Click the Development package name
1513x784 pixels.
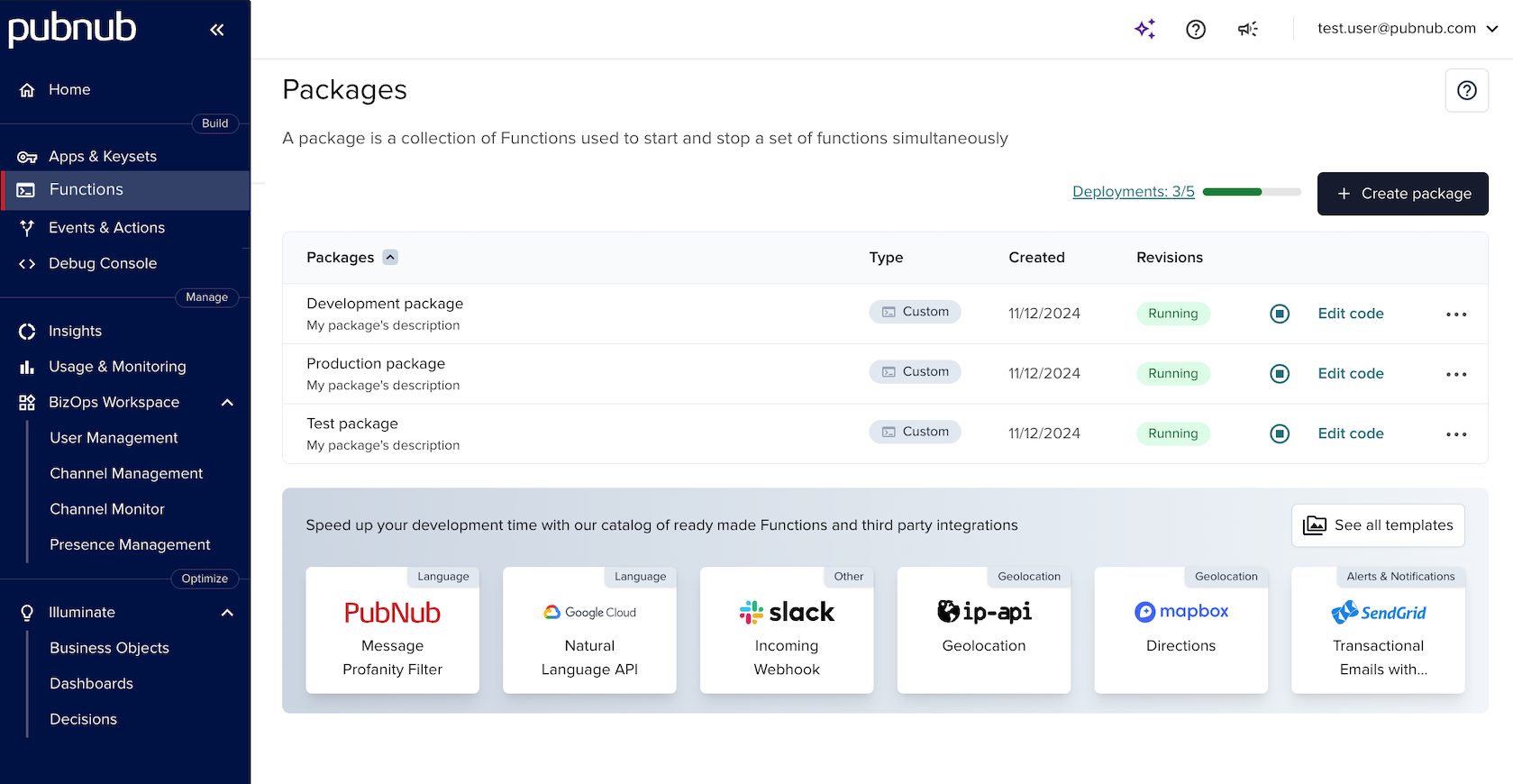pos(385,304)
